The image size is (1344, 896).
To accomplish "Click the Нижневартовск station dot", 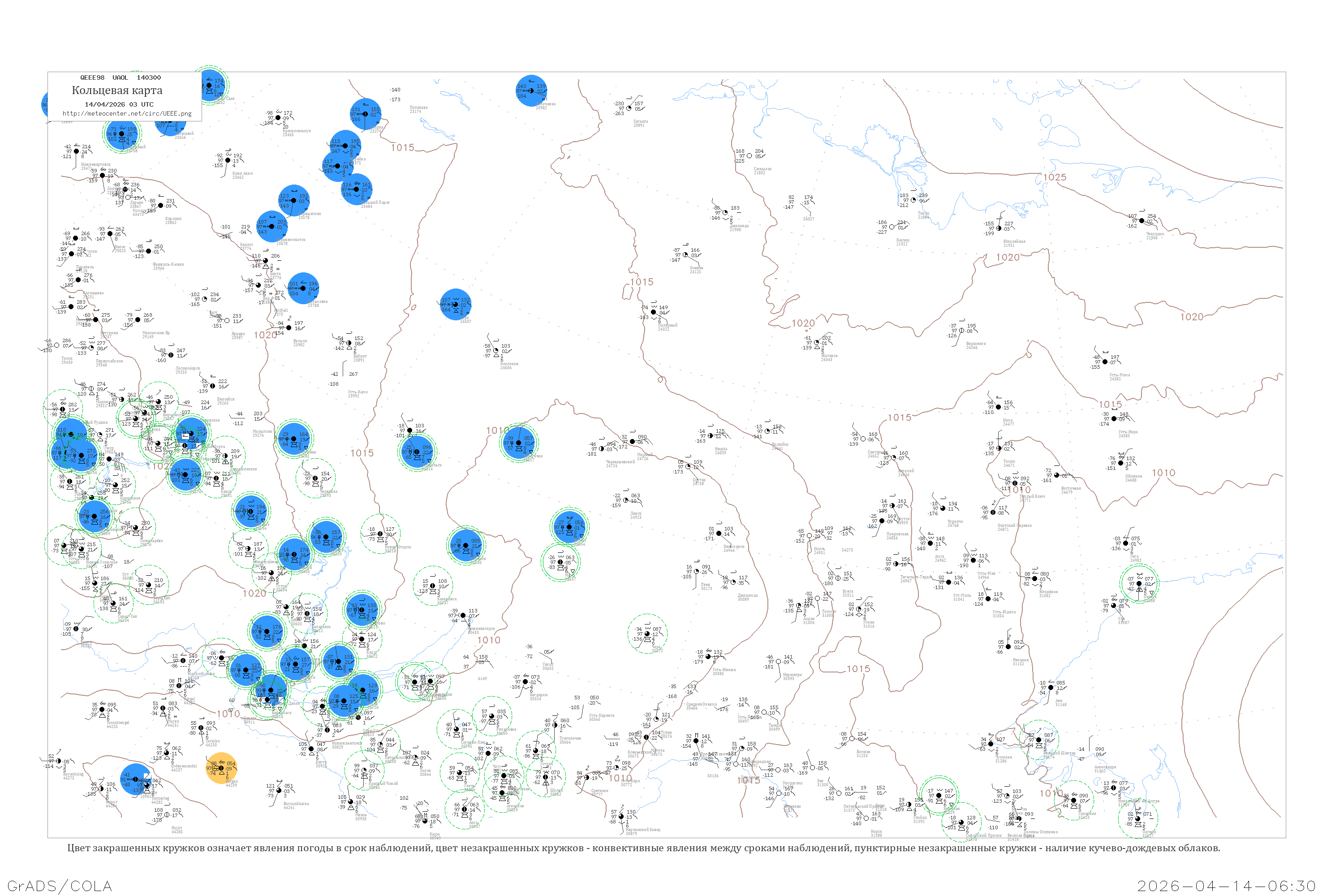I will (x=77, y=151).
